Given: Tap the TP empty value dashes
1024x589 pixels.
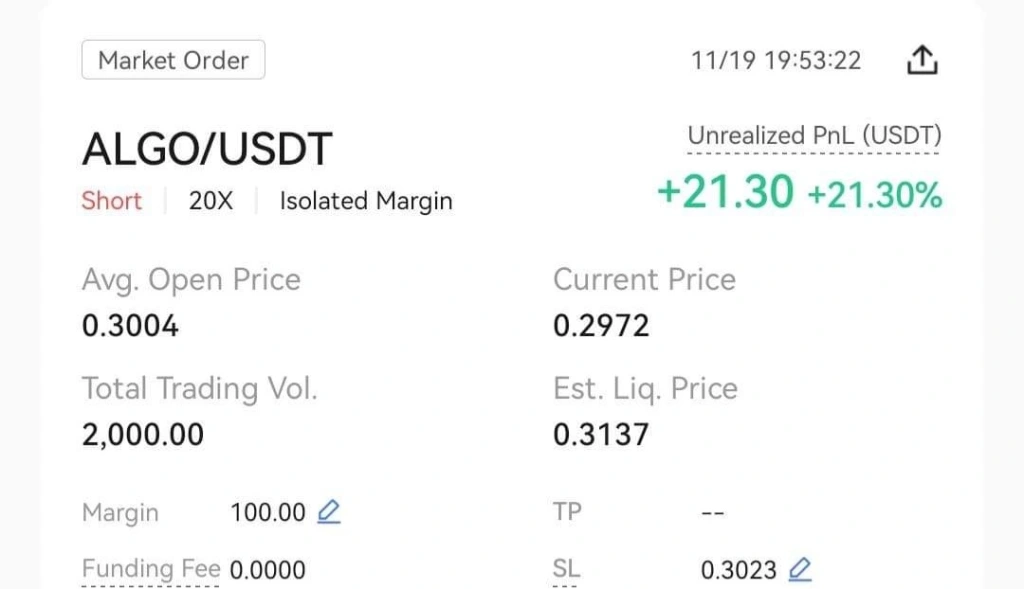Looking at the screenshot, I should tap(712, 513).
